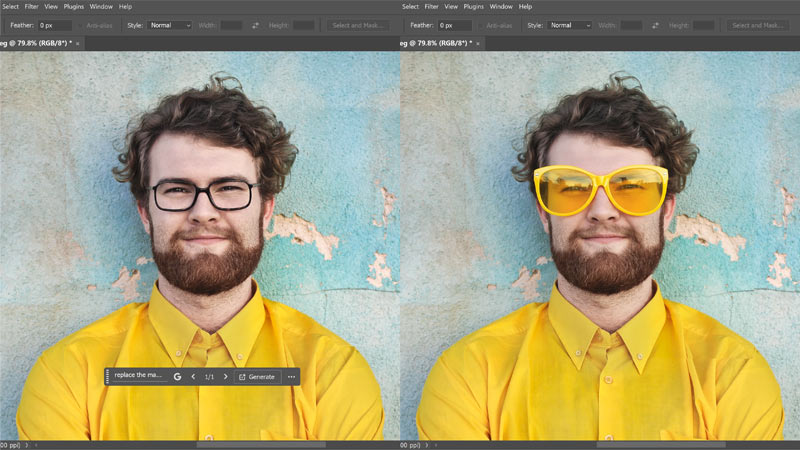
Task: Click the Height field in the left window
Action: (x=304, y=25)
